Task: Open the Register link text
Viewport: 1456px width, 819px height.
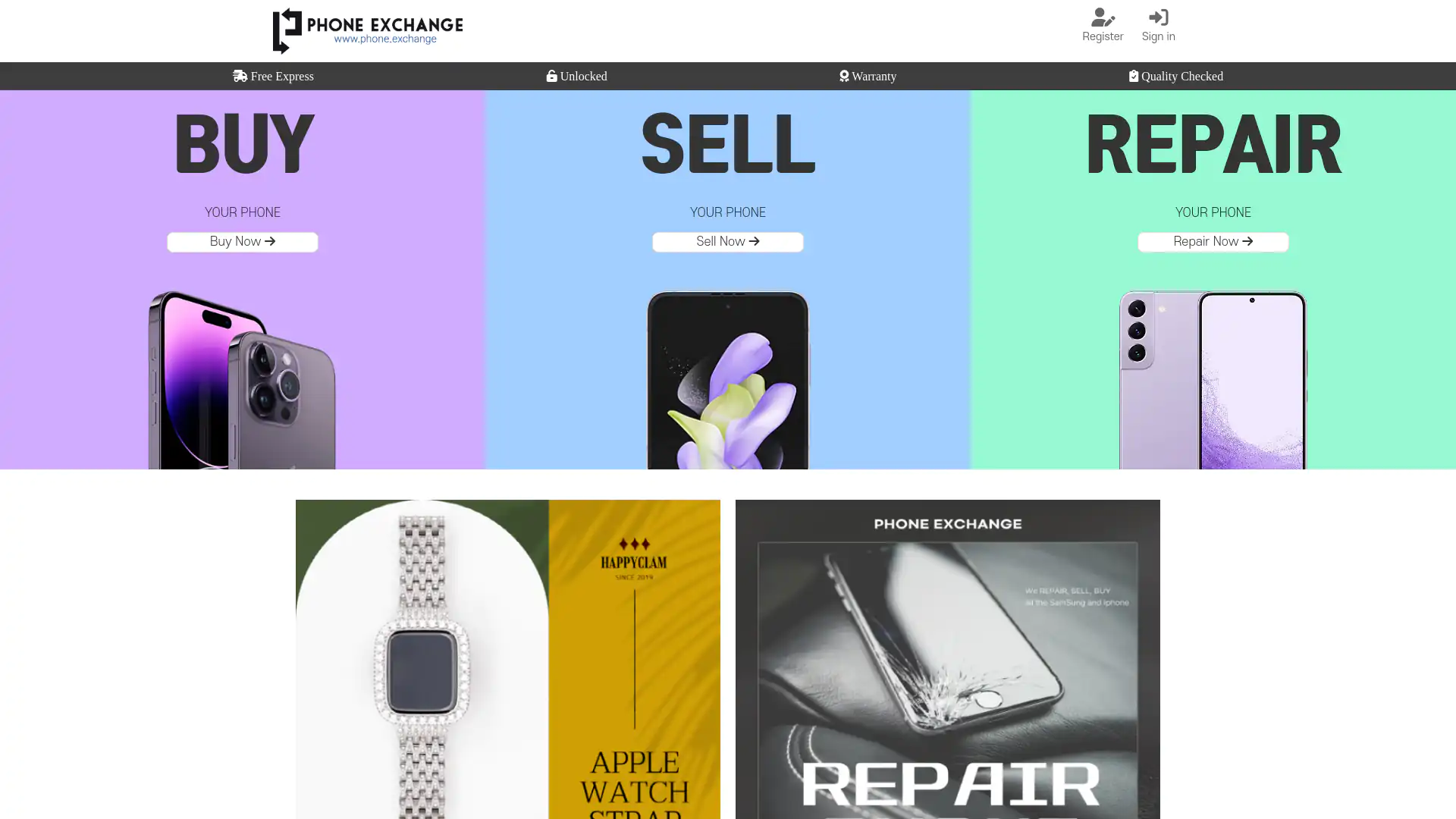Action: (1103, 36)
